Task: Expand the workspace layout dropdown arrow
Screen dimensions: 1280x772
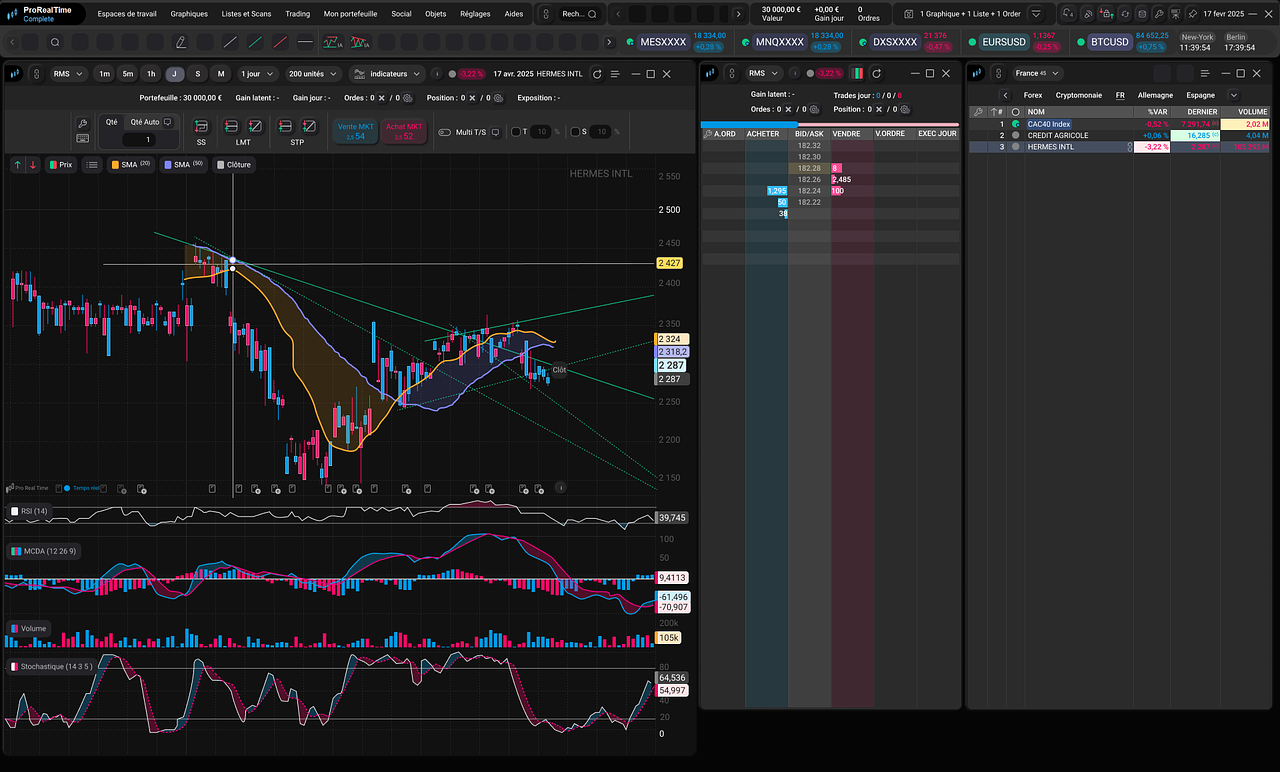Action: 1036,14
